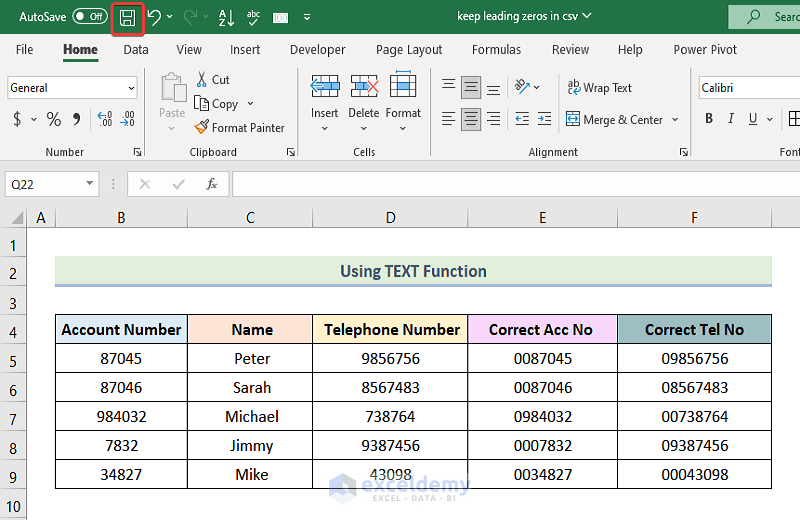The width and height of the screenshot is (800, 520).
Task: Click Increase Indent icon
Action: click(x=544, y=119)
